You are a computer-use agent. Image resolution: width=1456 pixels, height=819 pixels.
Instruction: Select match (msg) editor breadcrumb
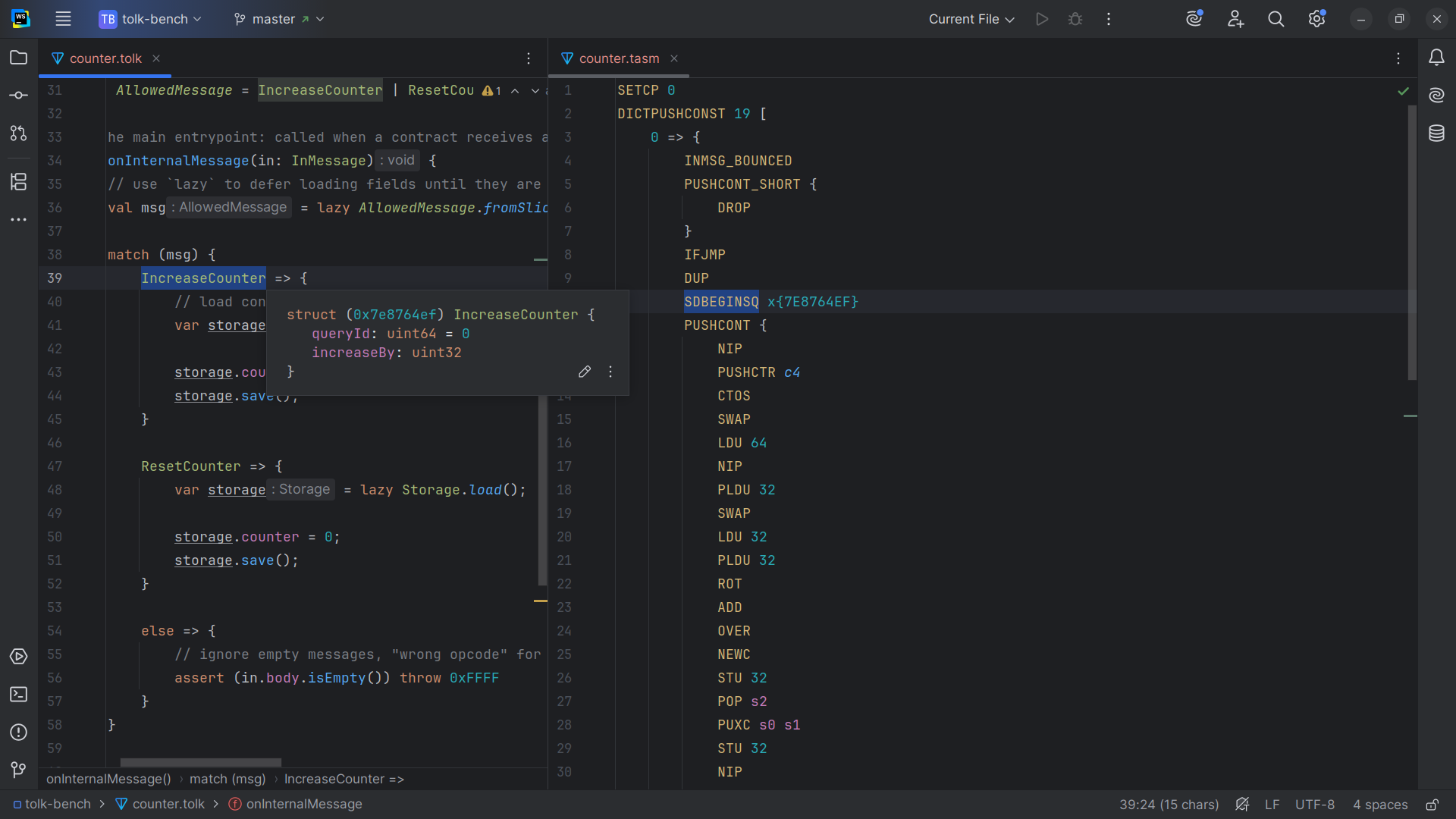[227, 779]
